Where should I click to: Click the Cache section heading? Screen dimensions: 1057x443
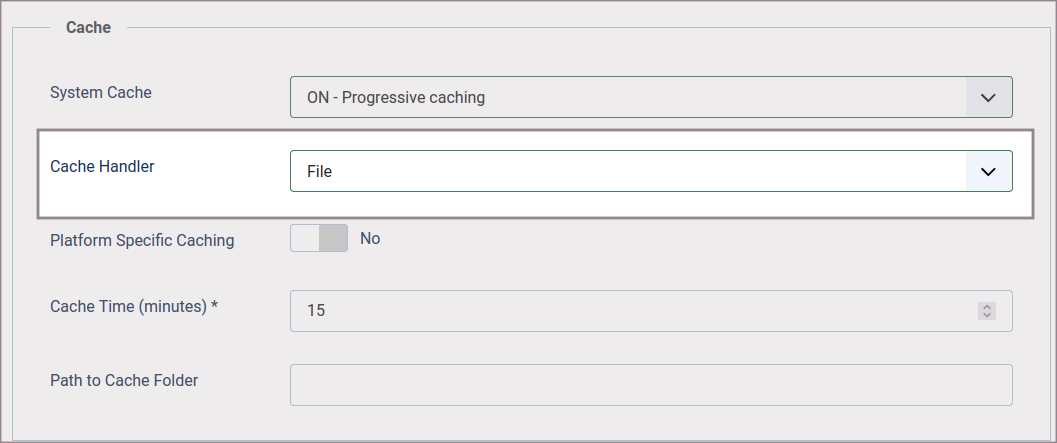(x=88, y=27)
